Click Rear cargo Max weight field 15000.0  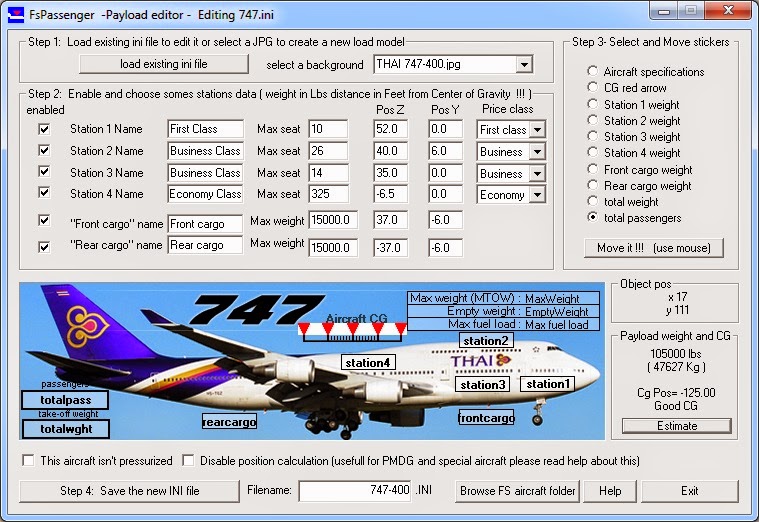pyautogui.click(x=334, y=247)
